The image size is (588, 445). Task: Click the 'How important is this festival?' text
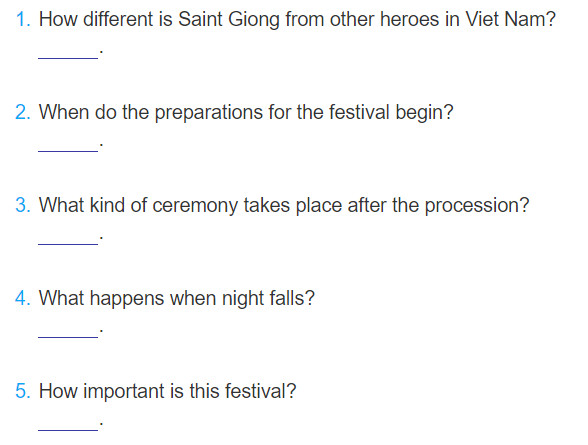click(x=168, y=392)
